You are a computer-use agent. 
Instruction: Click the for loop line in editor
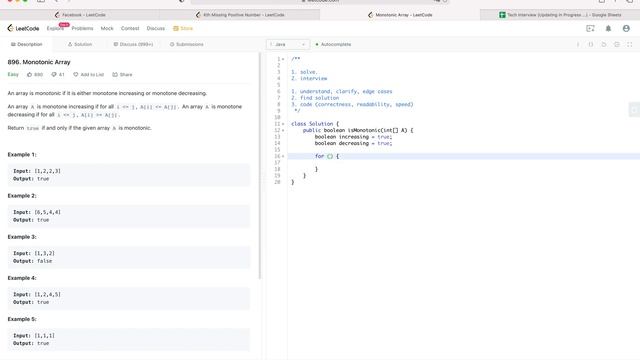464,156
